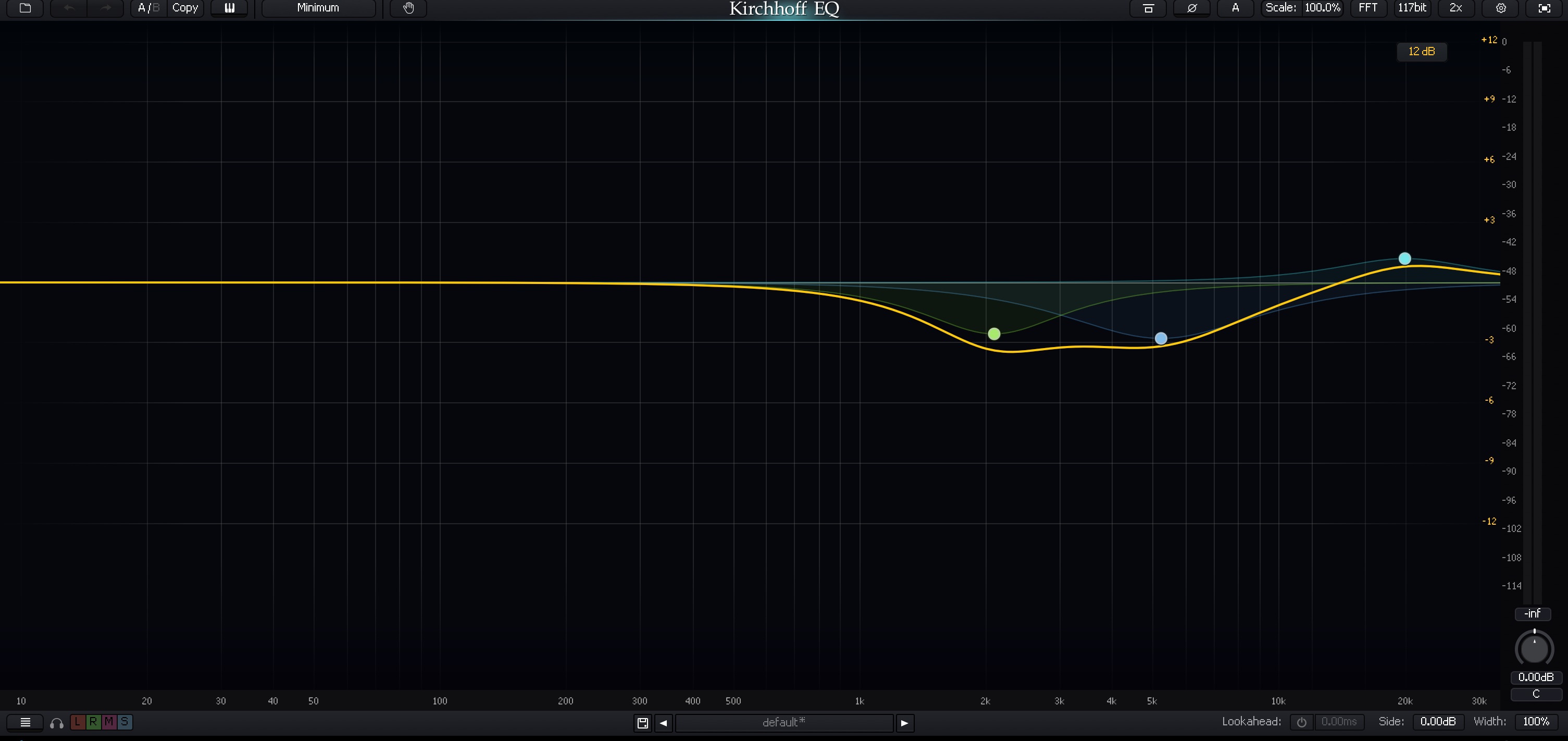
Task: Click the save preset floppy icon
Action: 642,723
